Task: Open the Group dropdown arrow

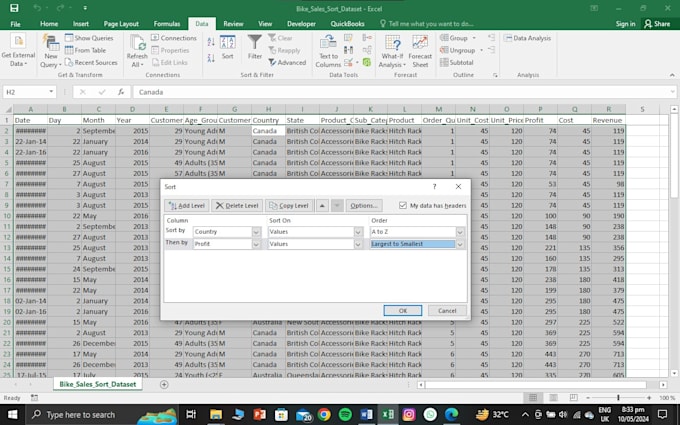Action: pos(474,38)
